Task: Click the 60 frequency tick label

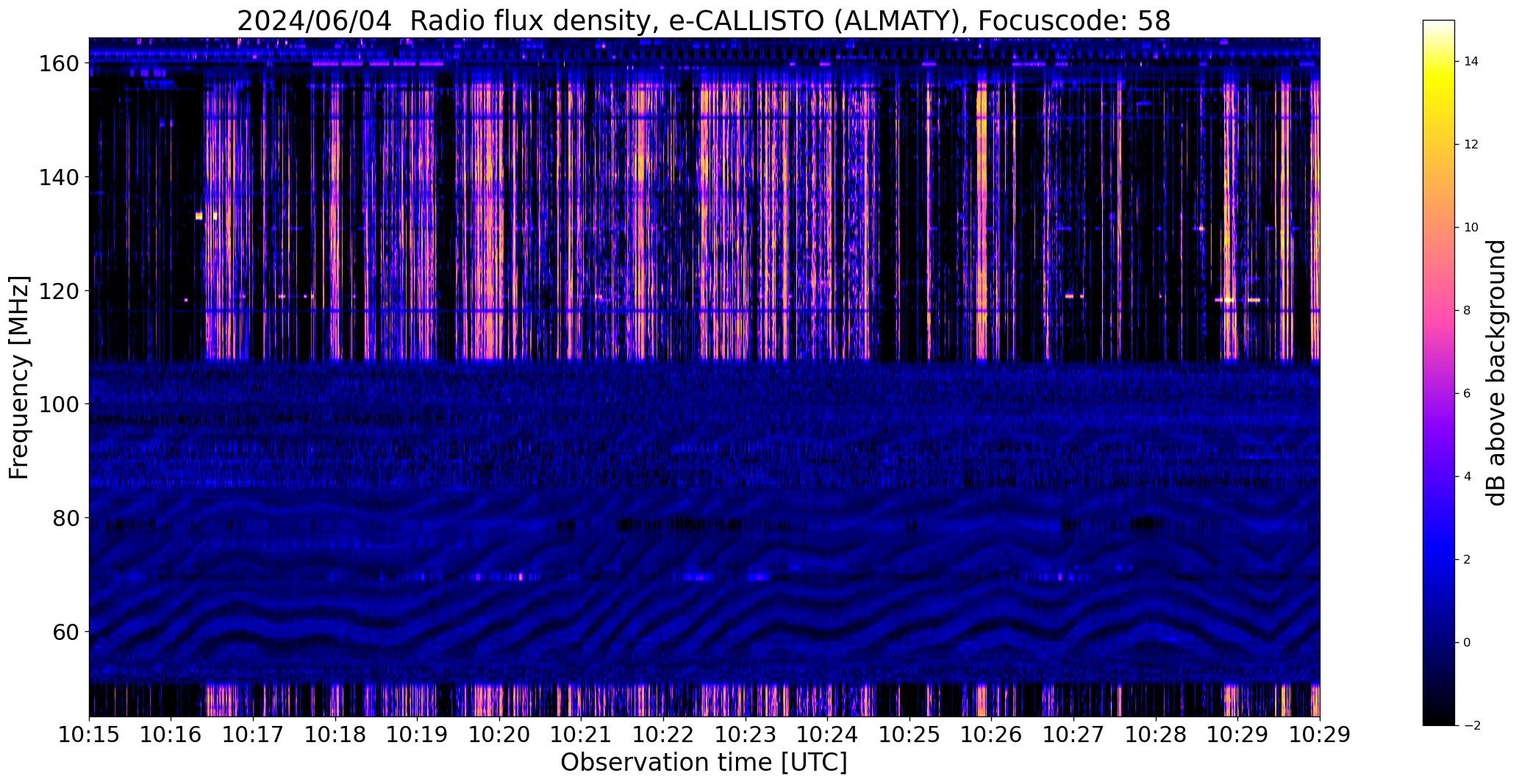Action: click(65, 631)
